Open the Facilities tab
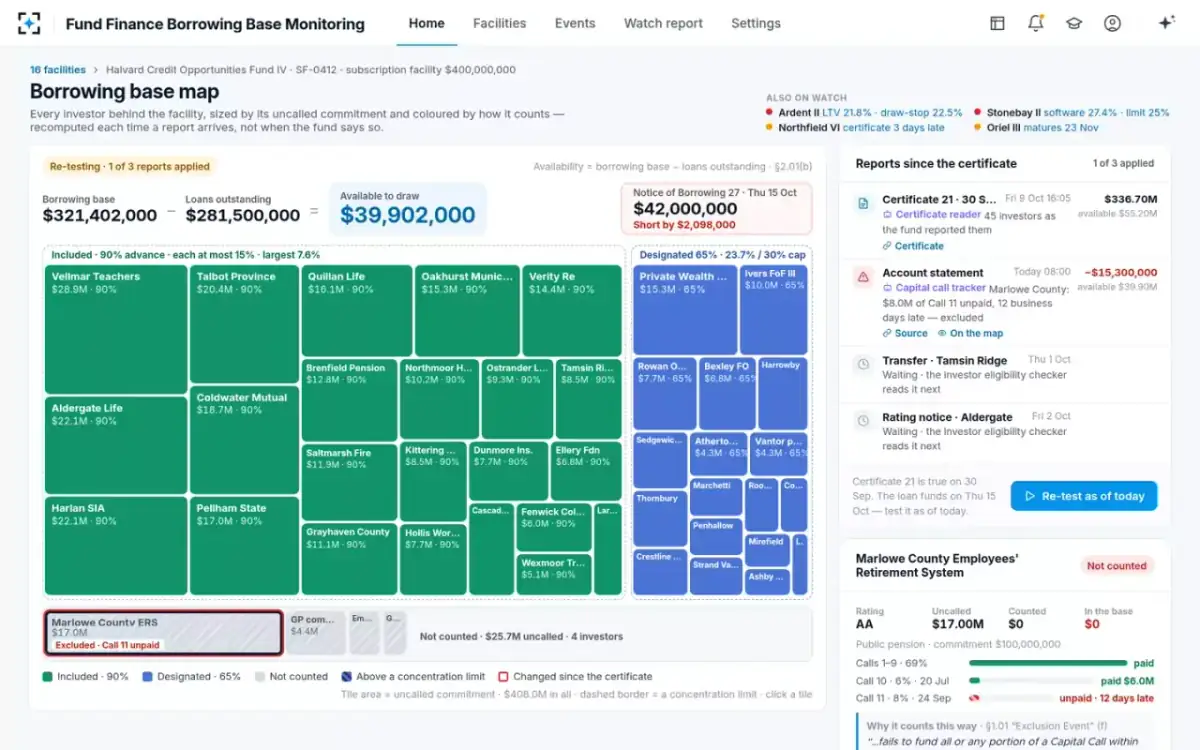Screen dimensions: 1200x750 point(499,23)
